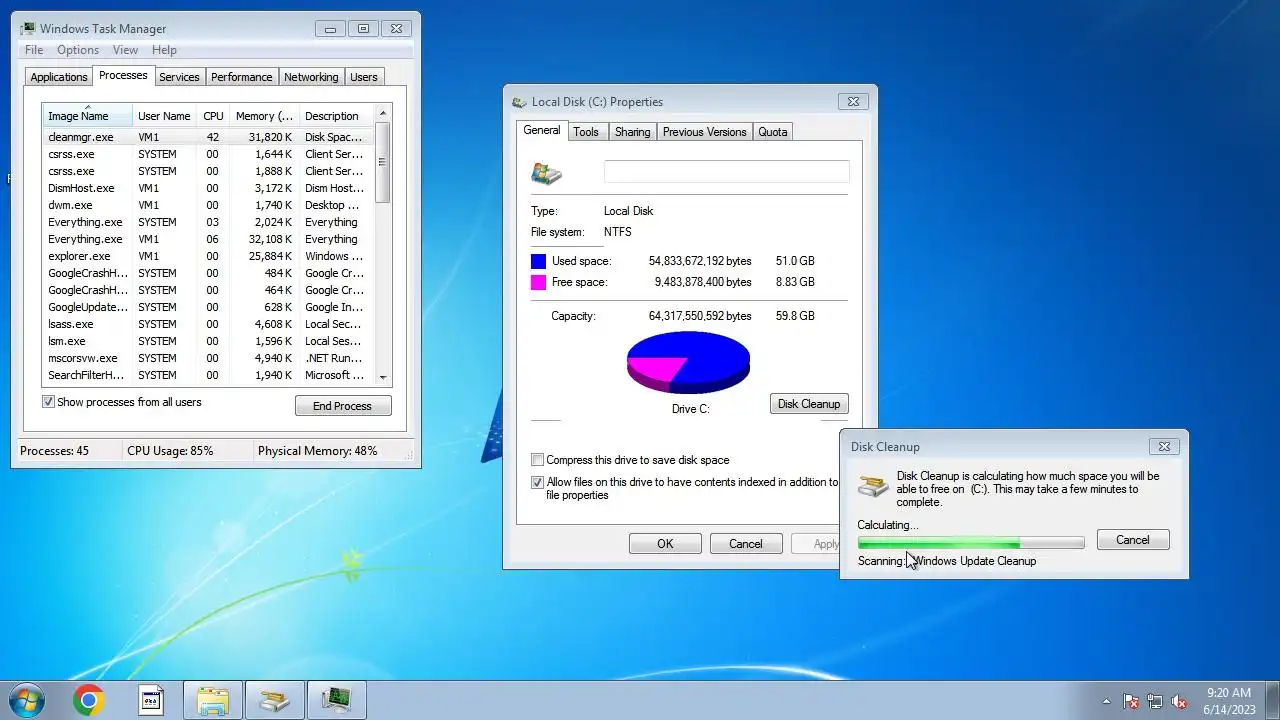This screenshot has height=720, width=1280.
Task: Select mscorsvw.exe process row
Action: (208, 358)
